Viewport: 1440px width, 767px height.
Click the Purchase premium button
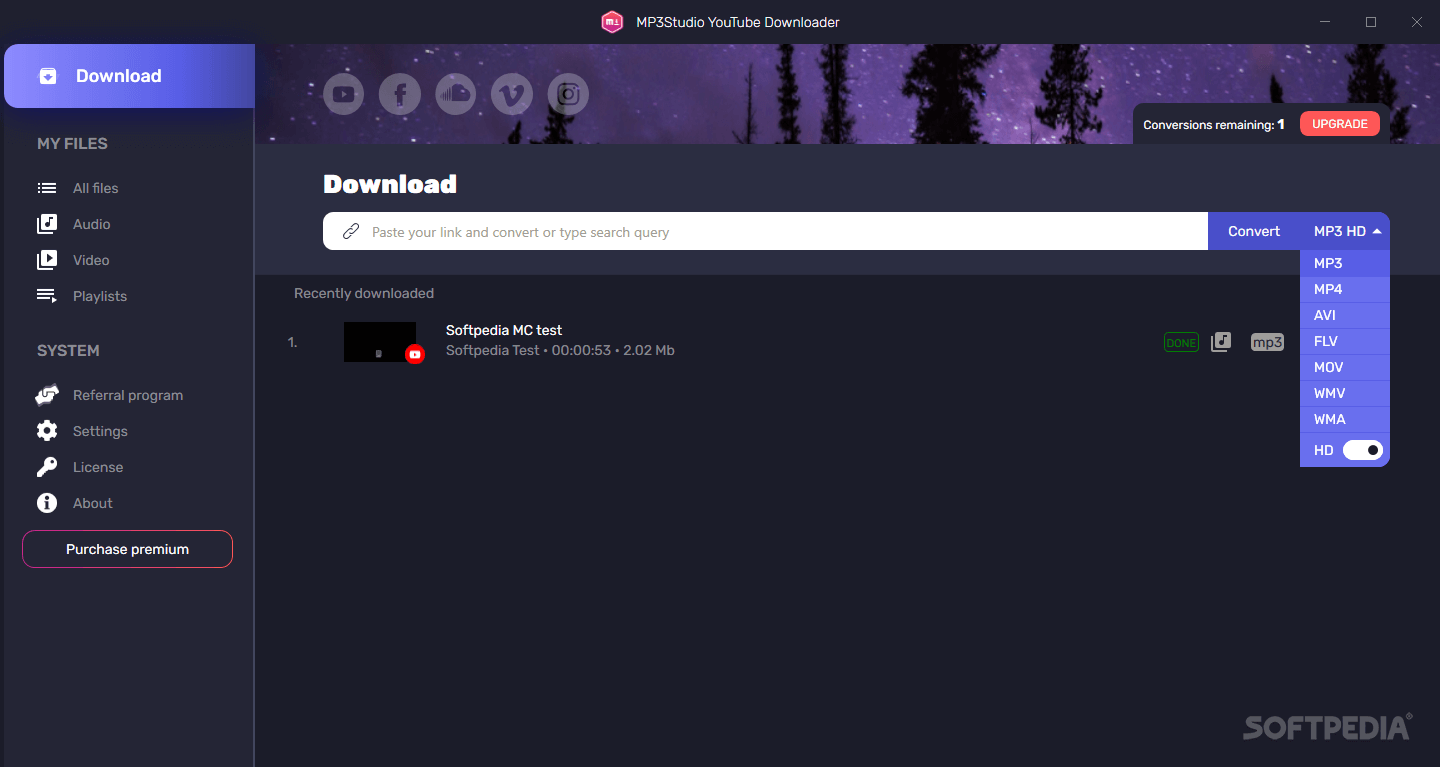coord(127,549)
